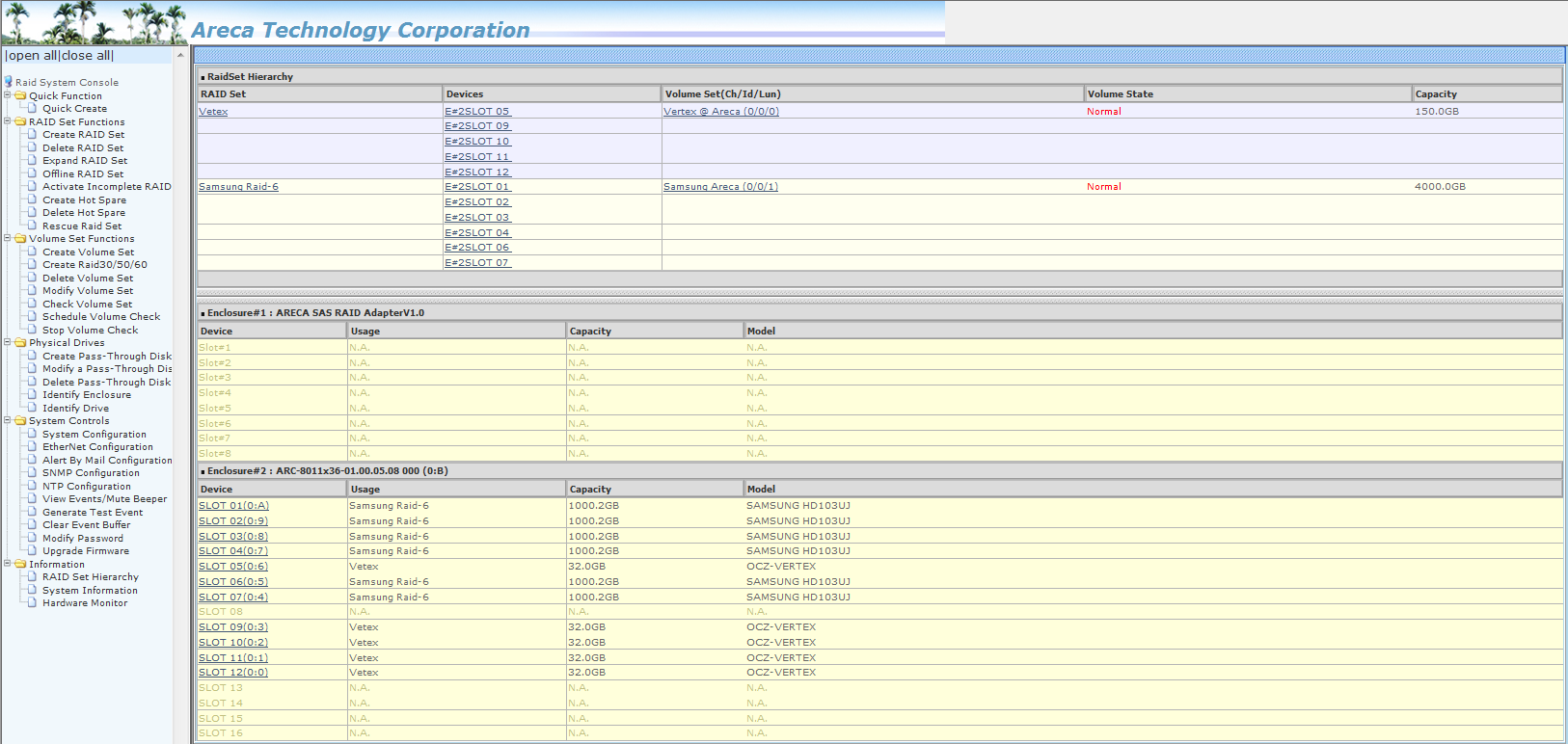The width and height of the screenshot is (1568, 744).
Task: Open Create RAID Set in the sidebar
Action: click(x=83, y=135)
